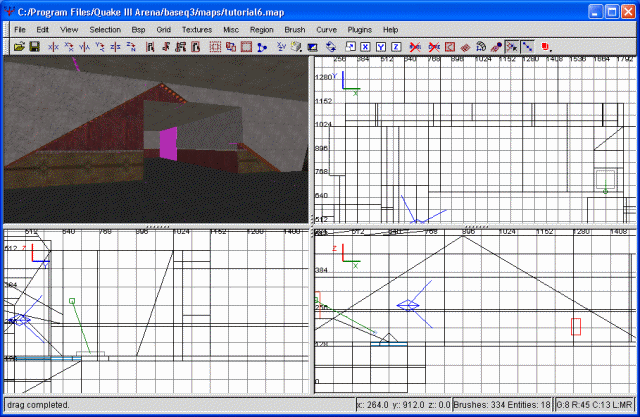Screen dimensions: 640x417
Task: Toggle cubic clipping of camera view
Action: pyautogui.click(x=312, y=47)
